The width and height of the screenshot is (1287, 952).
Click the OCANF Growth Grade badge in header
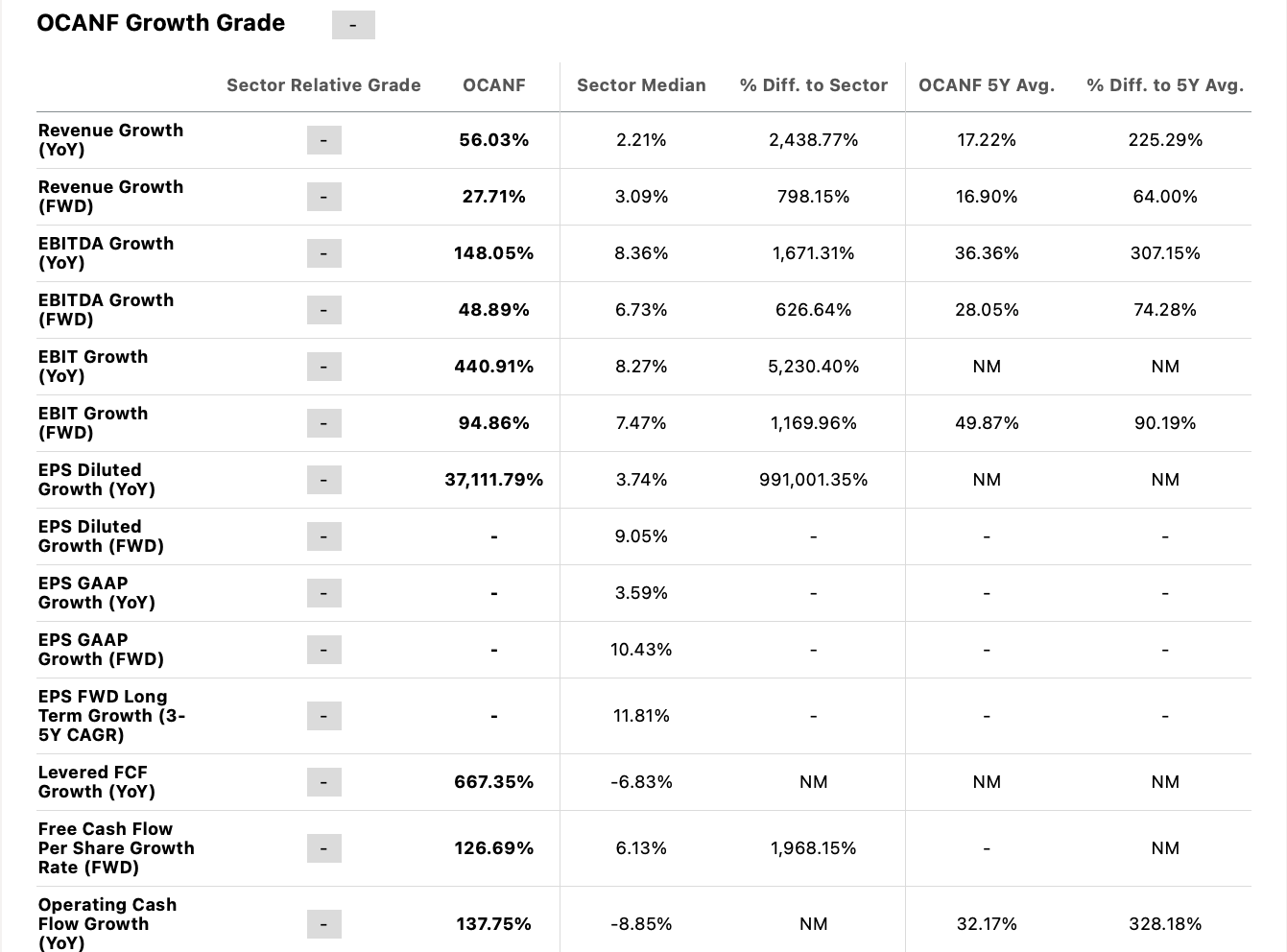[x=353, y=25]
